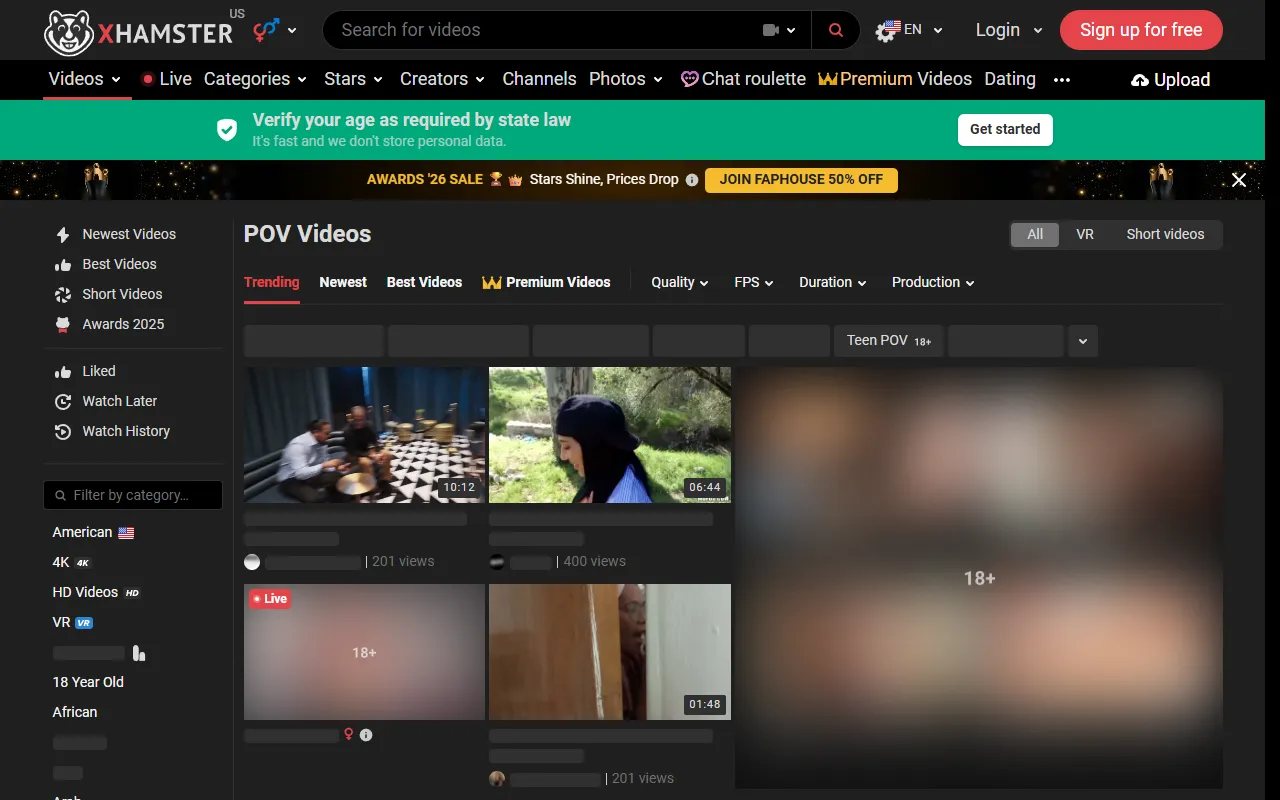Select the 4K category
The height and width of the screenshot is (800, 1280).
coord(72,562)
